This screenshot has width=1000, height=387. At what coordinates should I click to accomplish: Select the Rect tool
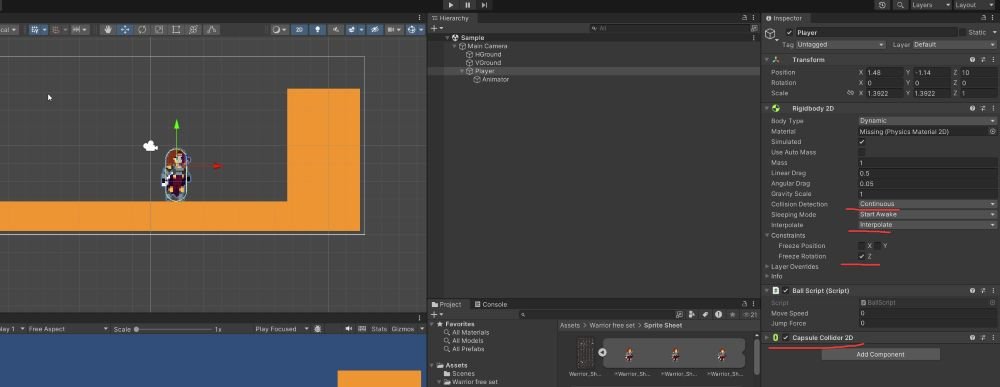(x=176, y=29)
